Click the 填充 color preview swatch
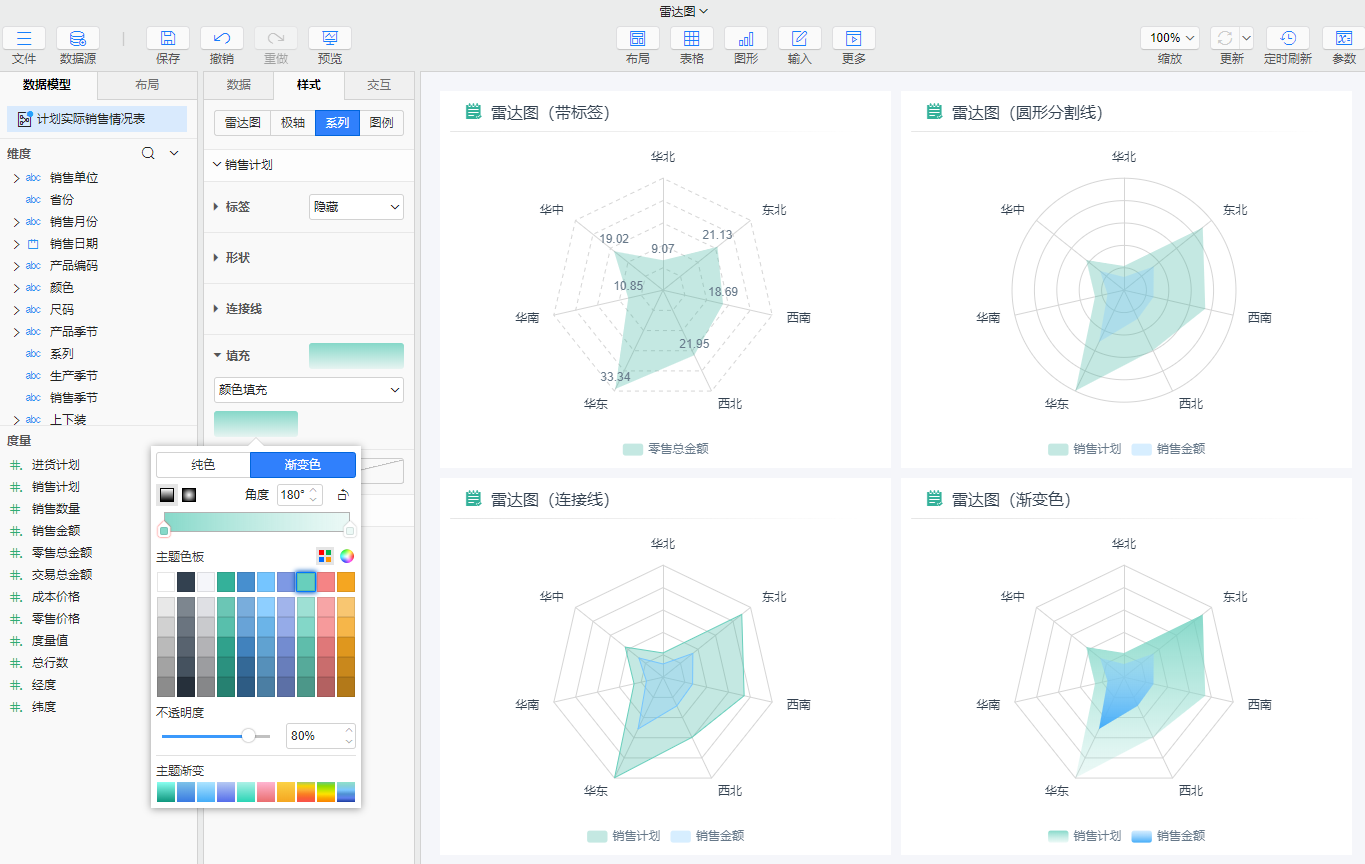This screenshot has width=1365, height=864. pyautogui.click(x=356, y=356)
